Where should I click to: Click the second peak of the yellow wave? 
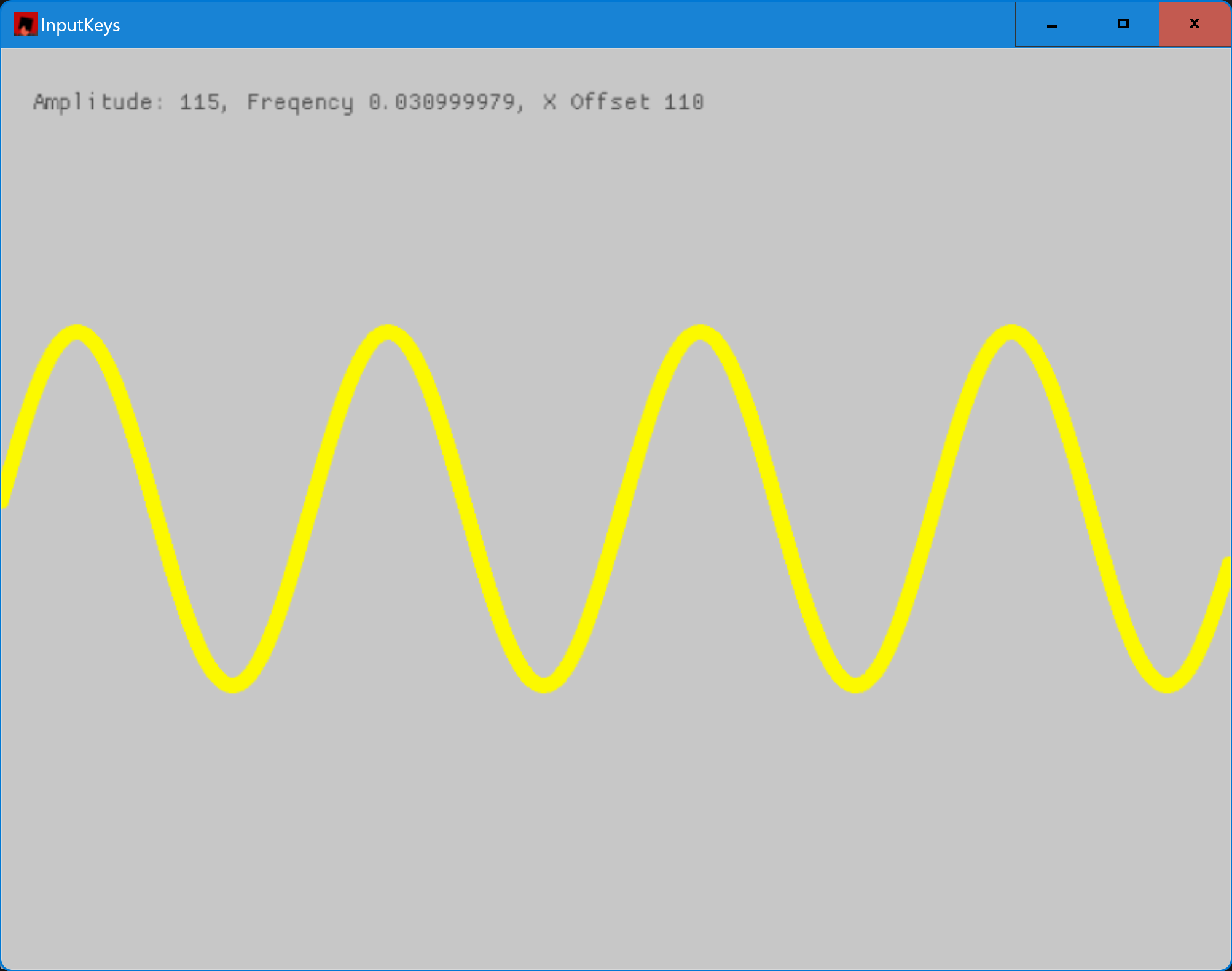(x=388, y=332)
